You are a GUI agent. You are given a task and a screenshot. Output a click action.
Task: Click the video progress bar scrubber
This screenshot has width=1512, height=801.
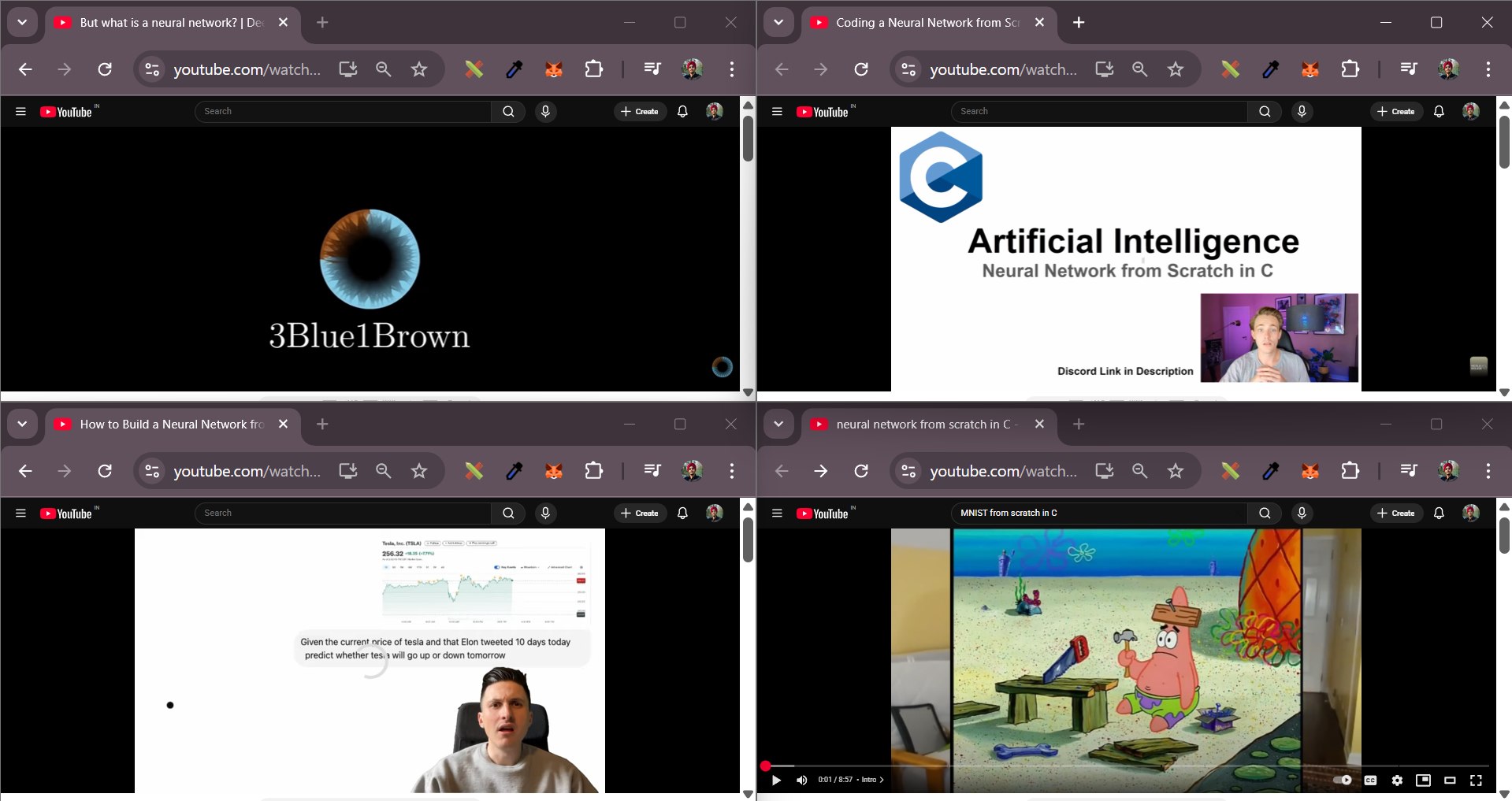[765, 766]
